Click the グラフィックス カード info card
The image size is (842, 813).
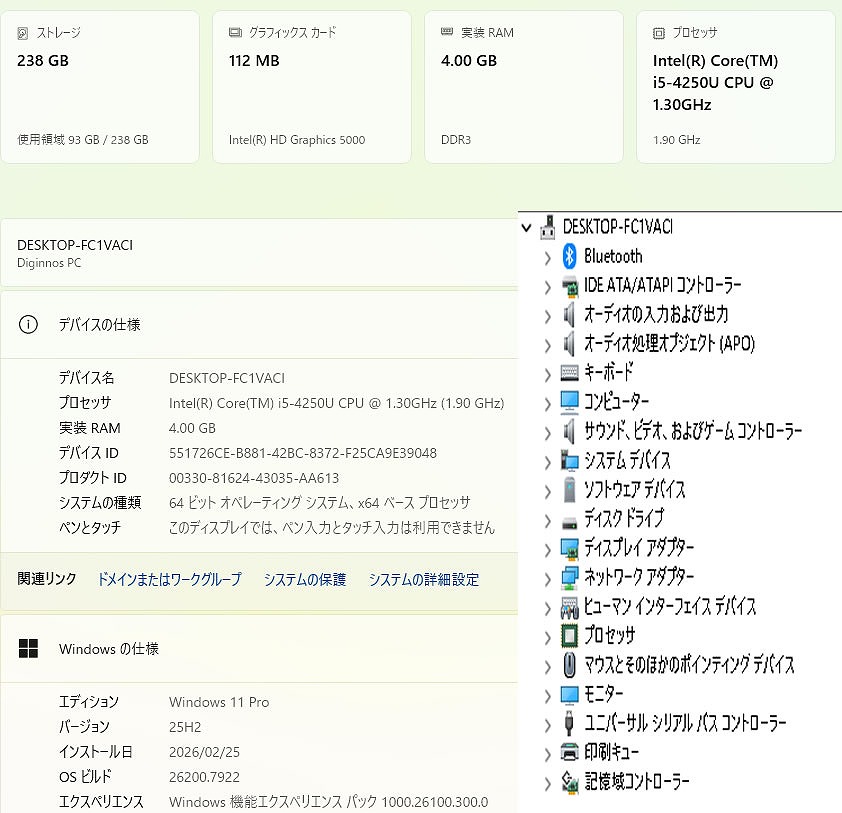coord(311,87)
